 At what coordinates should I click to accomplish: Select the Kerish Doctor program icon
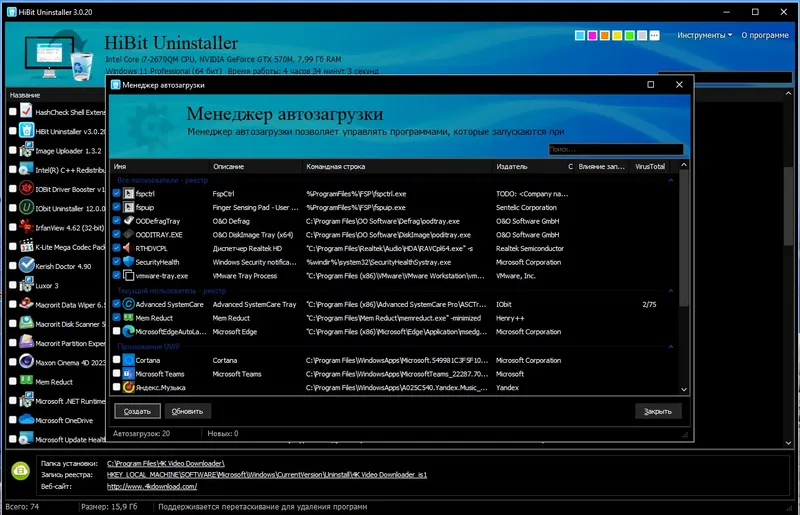click(27, 265)
